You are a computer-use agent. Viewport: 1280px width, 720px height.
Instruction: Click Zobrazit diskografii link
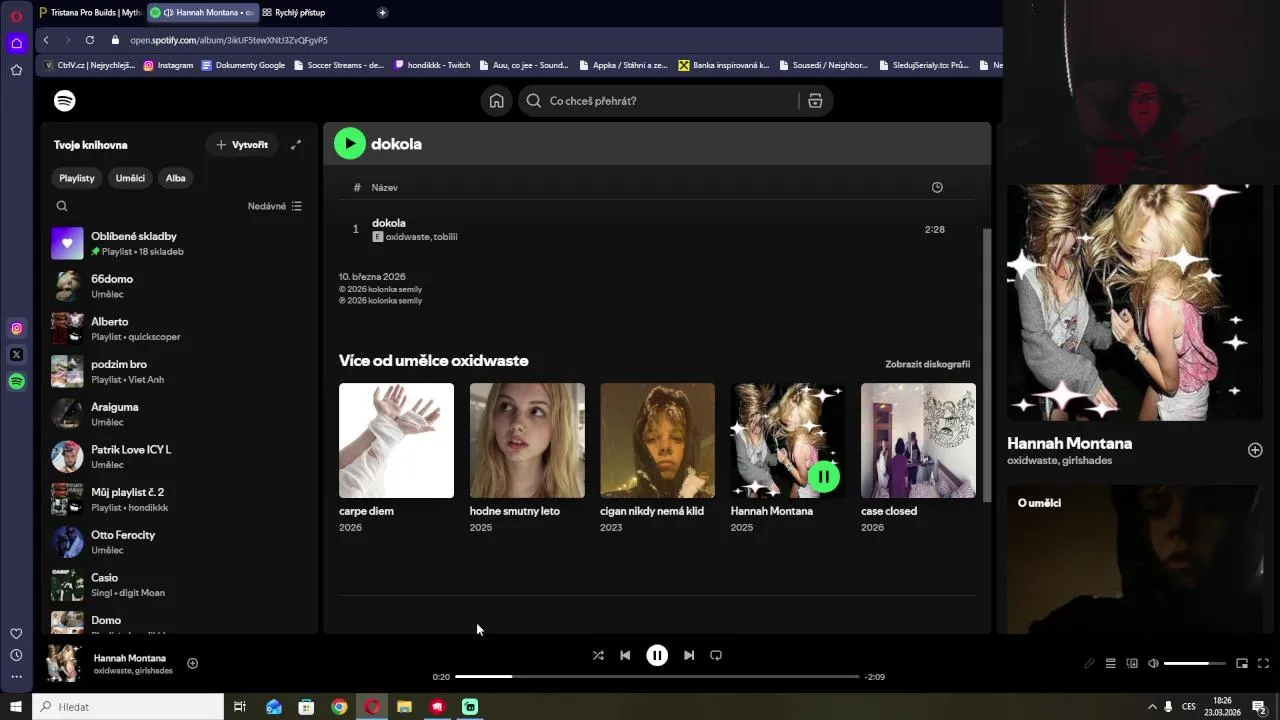point(927,364)
